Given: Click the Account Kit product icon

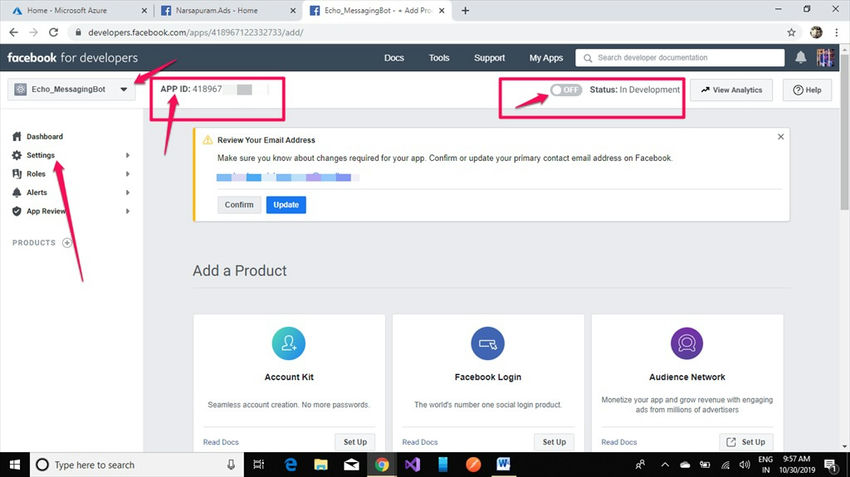Looking at the screenshot, I should coord(289,343).
